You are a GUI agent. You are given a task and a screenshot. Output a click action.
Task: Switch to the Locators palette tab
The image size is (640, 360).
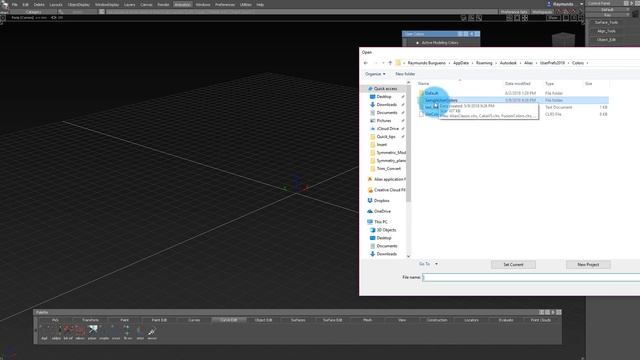click(x=471, y=320)
